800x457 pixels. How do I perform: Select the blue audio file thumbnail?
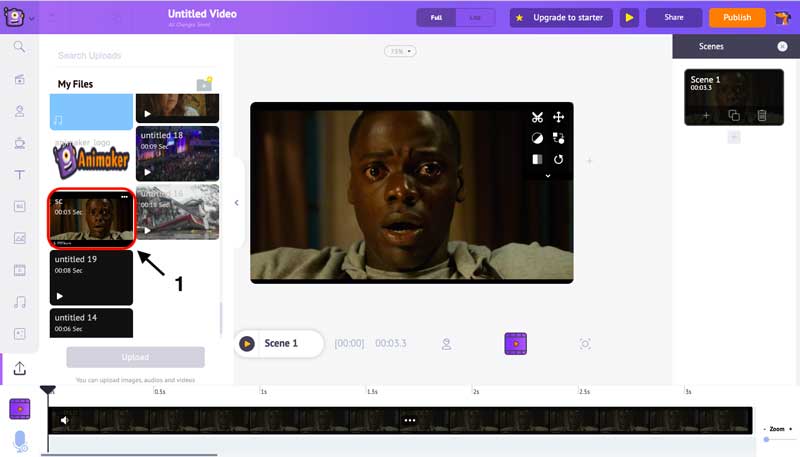tap(91, 111)
